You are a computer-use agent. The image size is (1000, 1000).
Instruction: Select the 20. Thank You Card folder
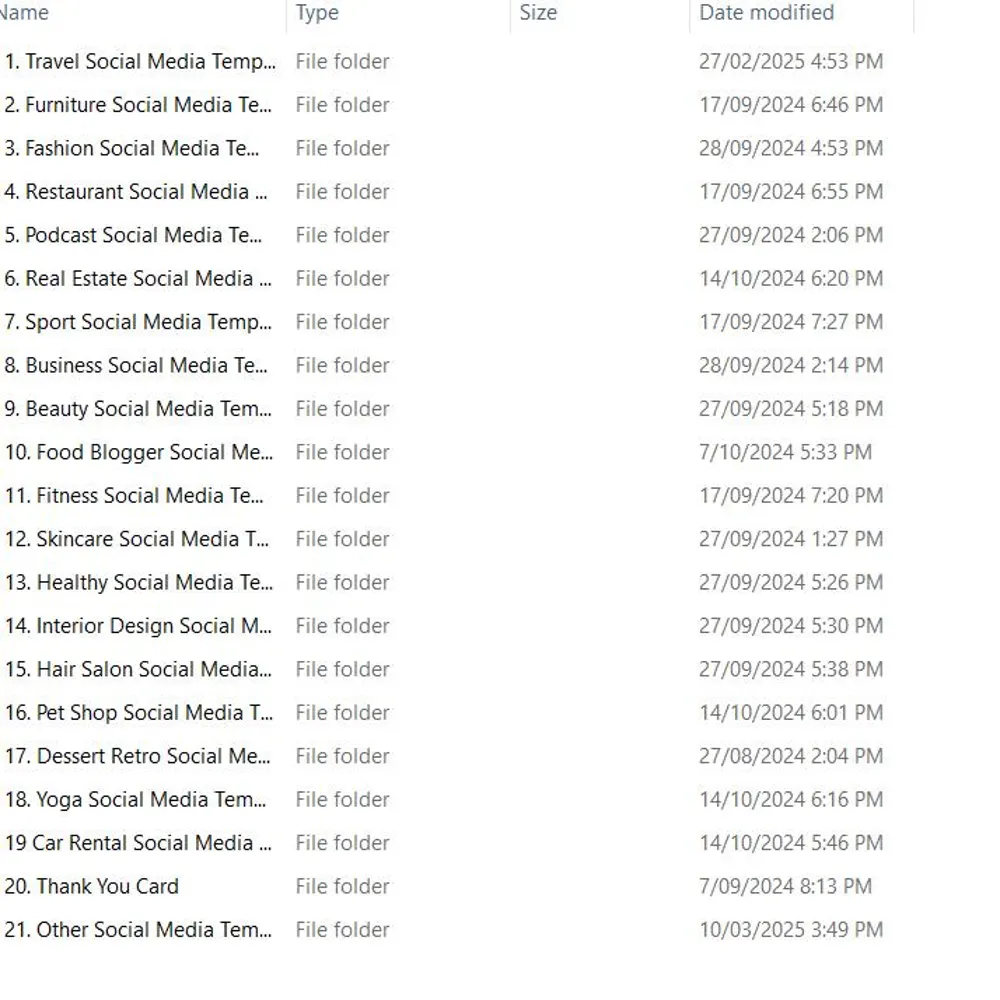pos(92,887)
